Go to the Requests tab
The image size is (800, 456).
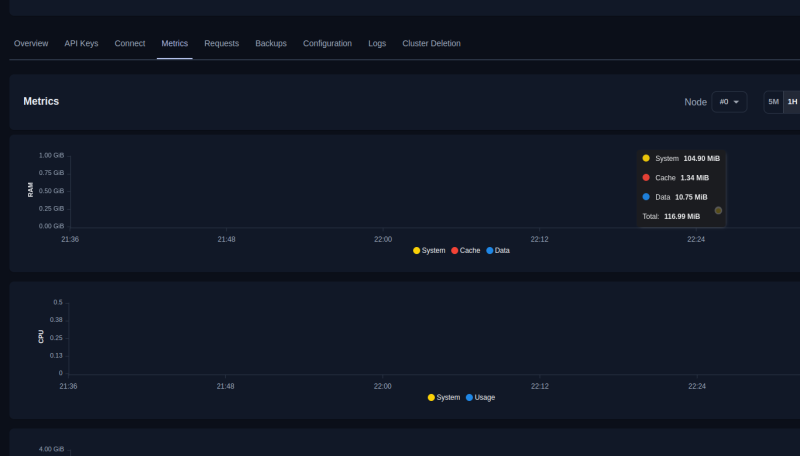tap(221, 44)
